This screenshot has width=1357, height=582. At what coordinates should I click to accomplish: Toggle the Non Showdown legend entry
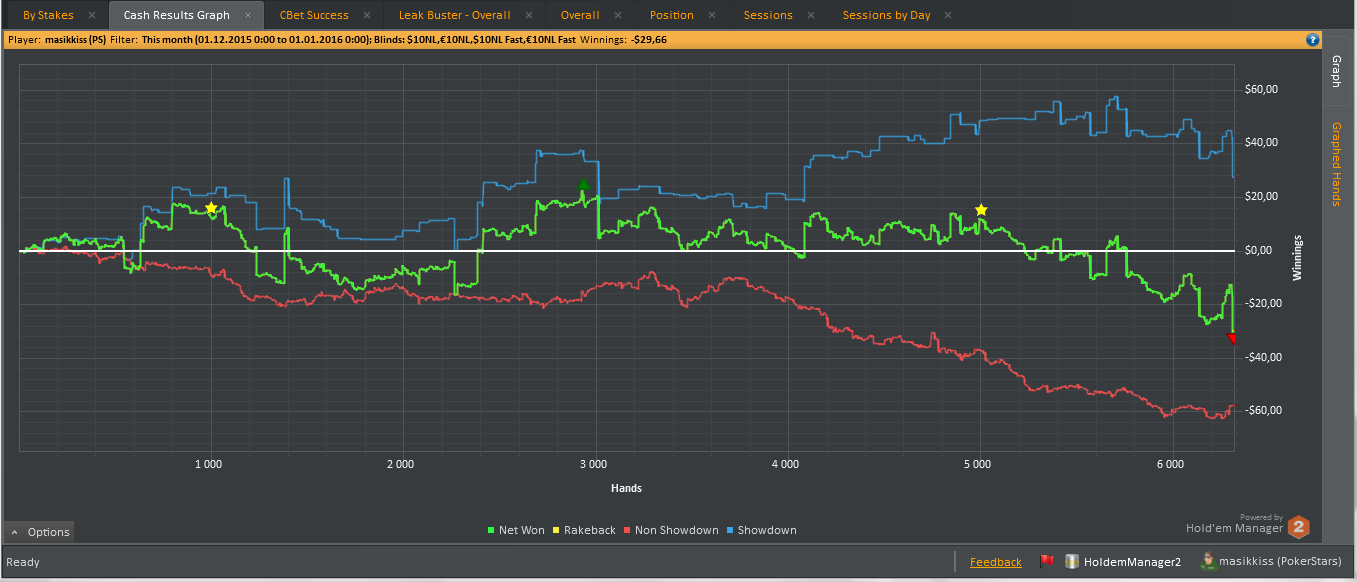[670, 530]
